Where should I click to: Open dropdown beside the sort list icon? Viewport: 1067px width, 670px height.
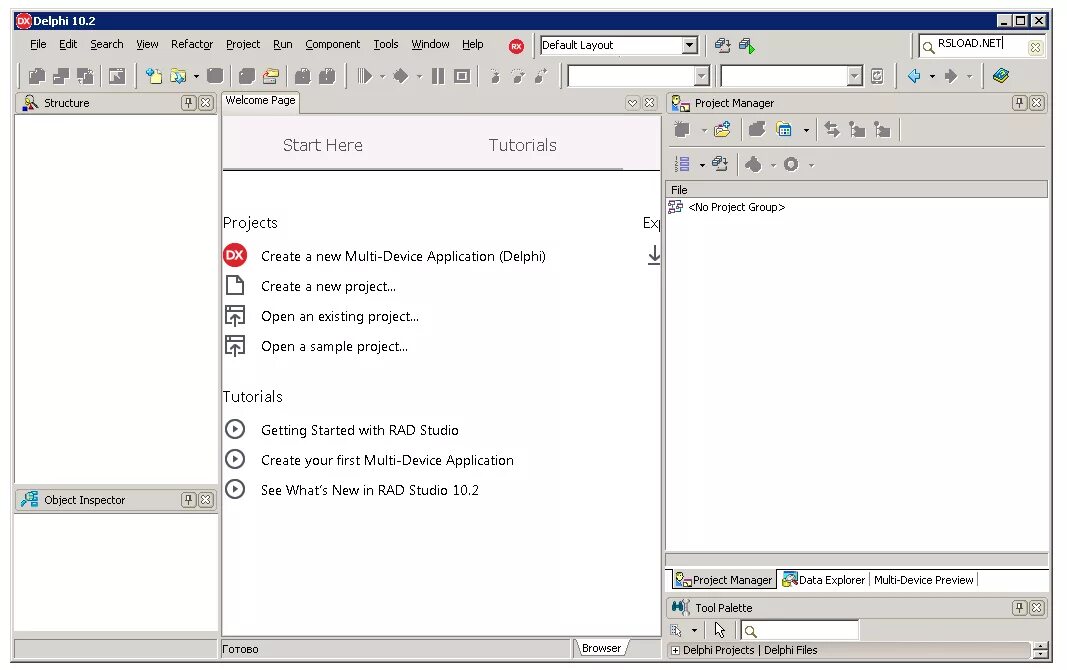coord(702,165)
